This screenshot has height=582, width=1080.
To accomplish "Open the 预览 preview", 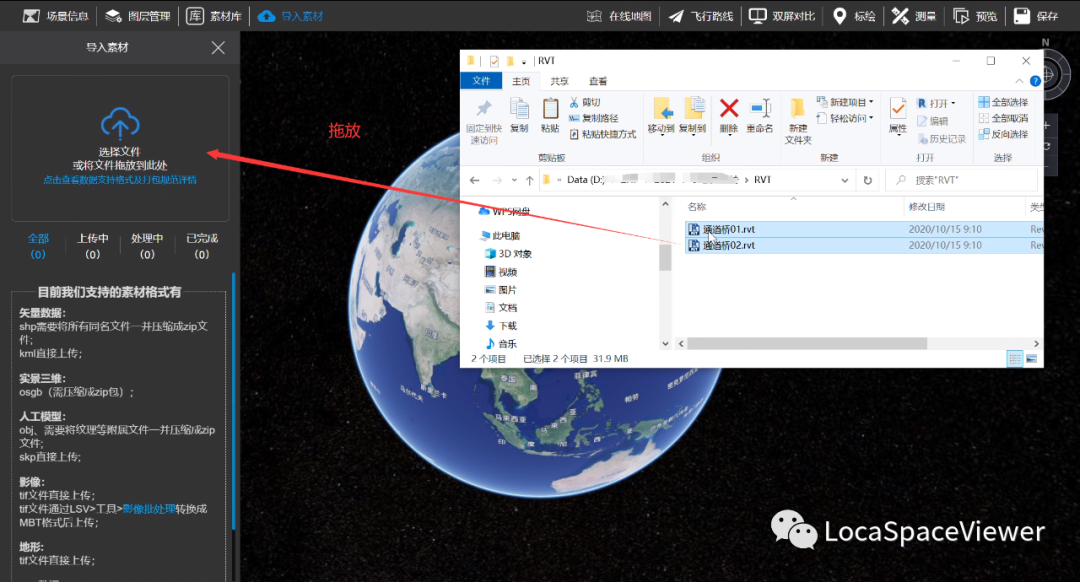I will (975, 16).
